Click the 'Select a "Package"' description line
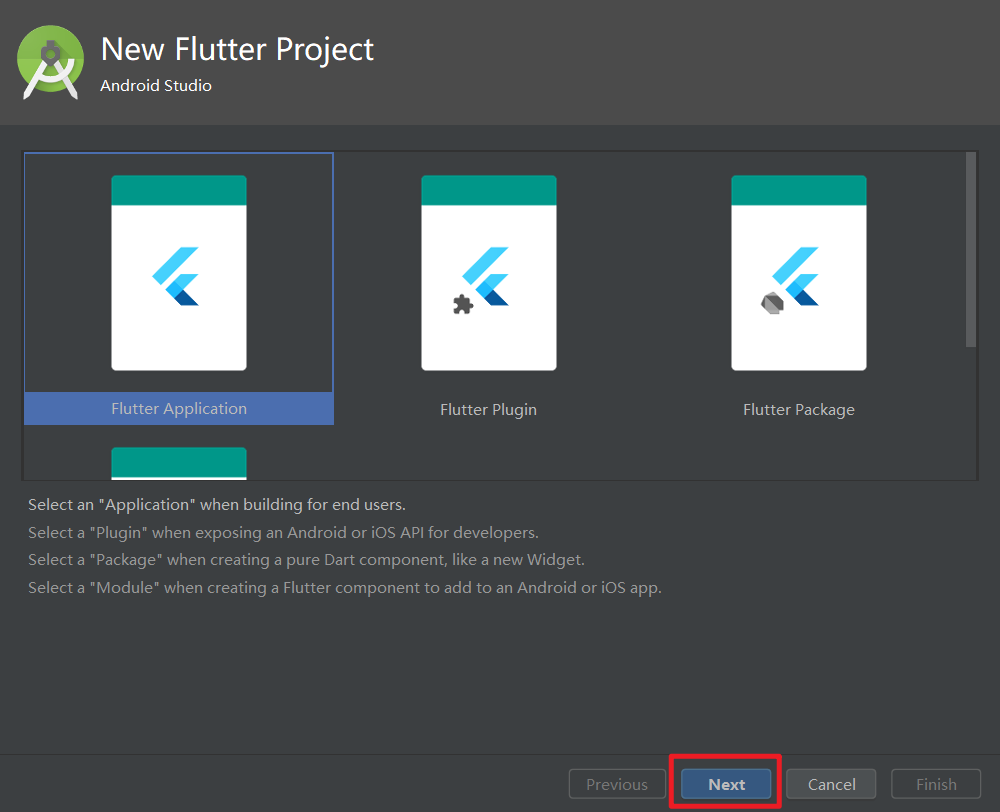Screen dimensions: 1000x812 coord(306,560)
